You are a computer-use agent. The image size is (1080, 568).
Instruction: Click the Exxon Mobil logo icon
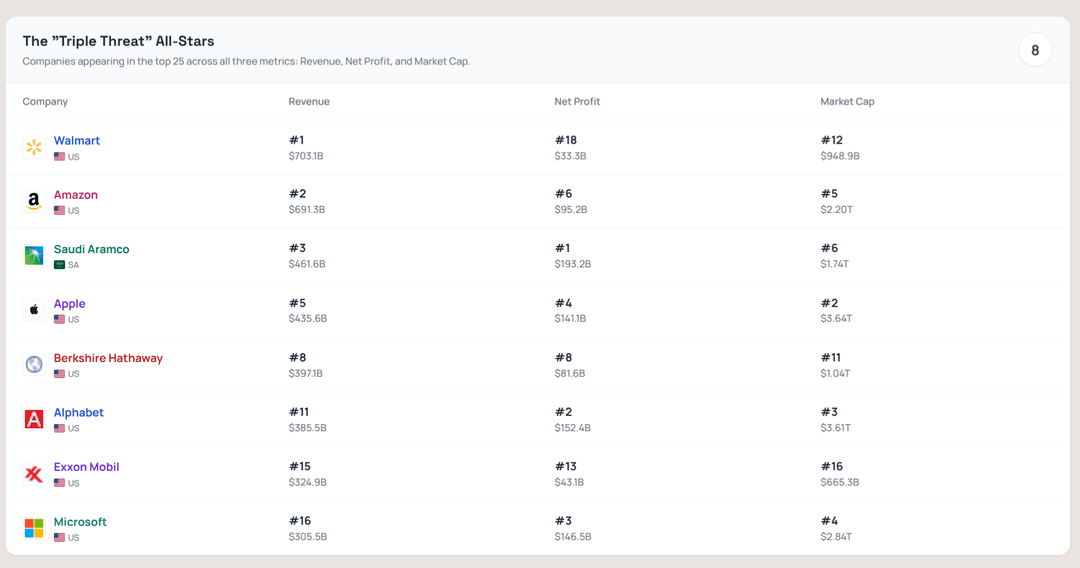(34, 474)
